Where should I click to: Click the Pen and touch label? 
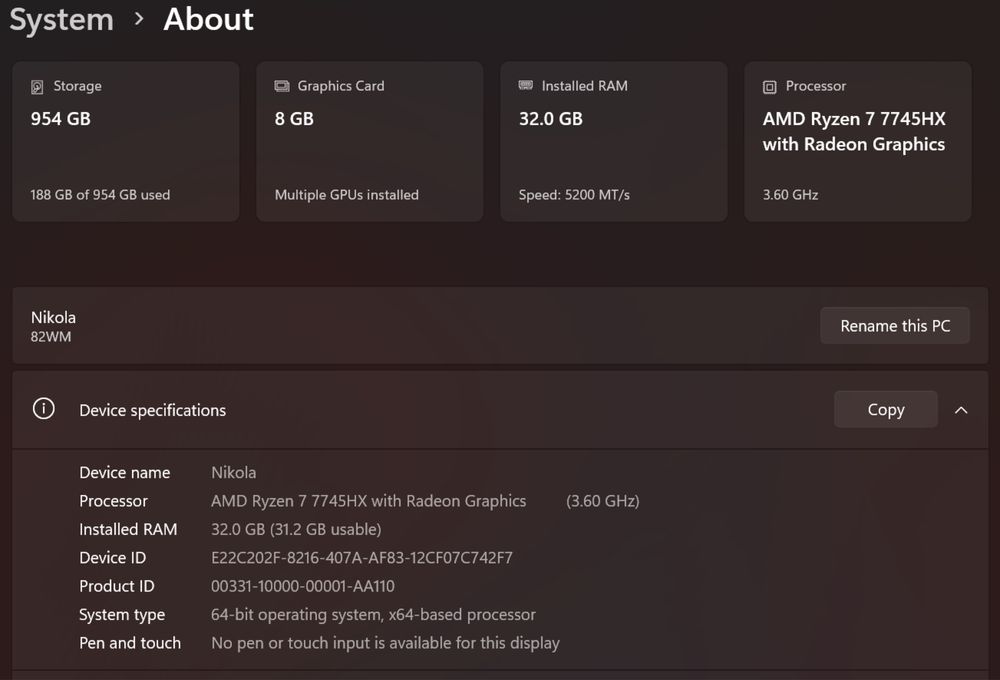click(130, 643)
